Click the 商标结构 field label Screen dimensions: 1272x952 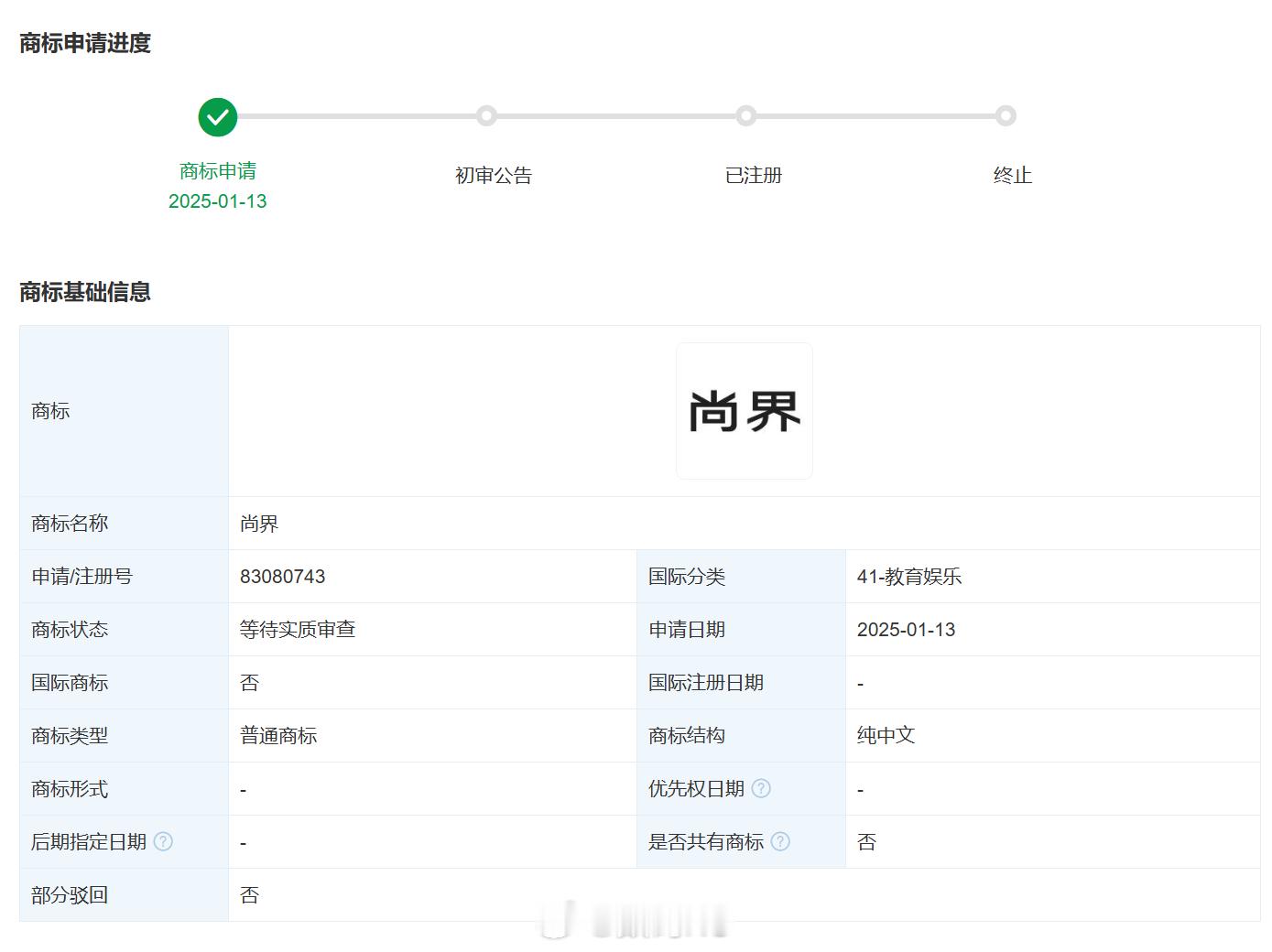(x=687, y=736)
